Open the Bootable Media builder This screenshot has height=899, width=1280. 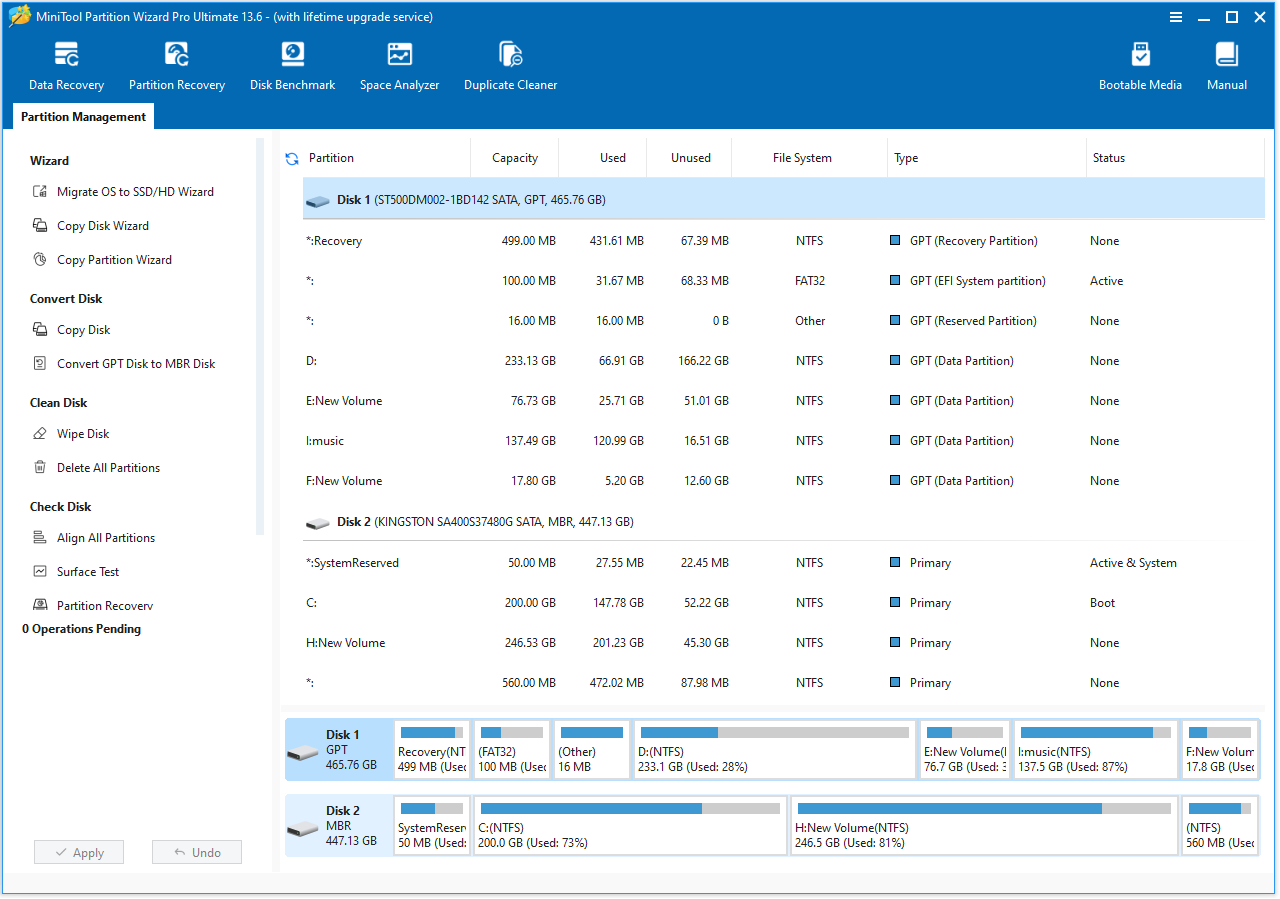click(1140, 66)
